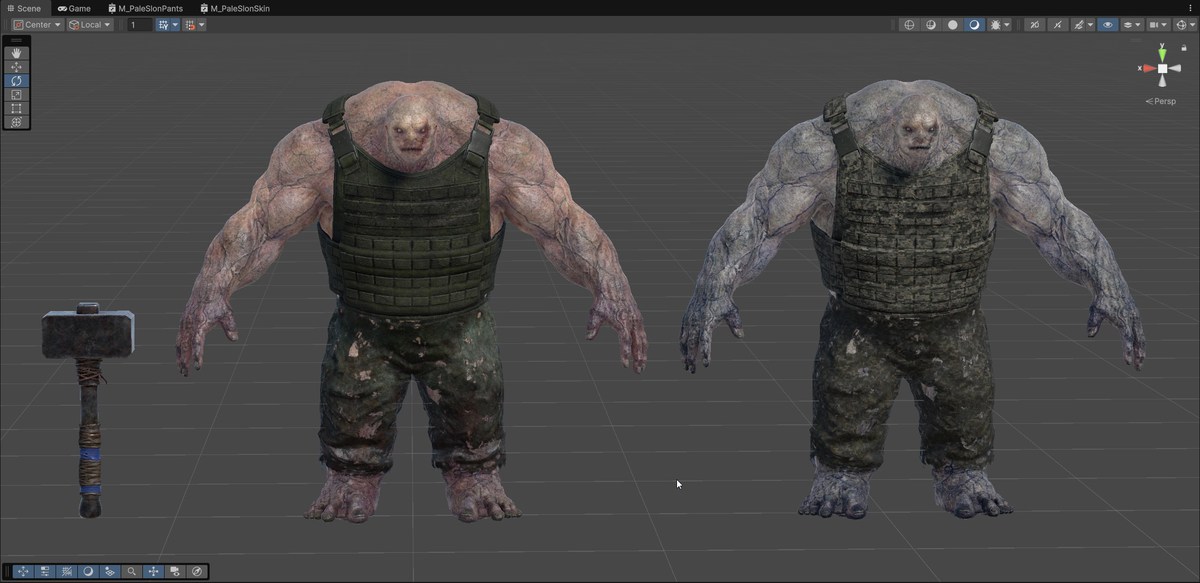Select the Scale tool
Viewport: 1200px width, 583px height.
click(16, 95)
